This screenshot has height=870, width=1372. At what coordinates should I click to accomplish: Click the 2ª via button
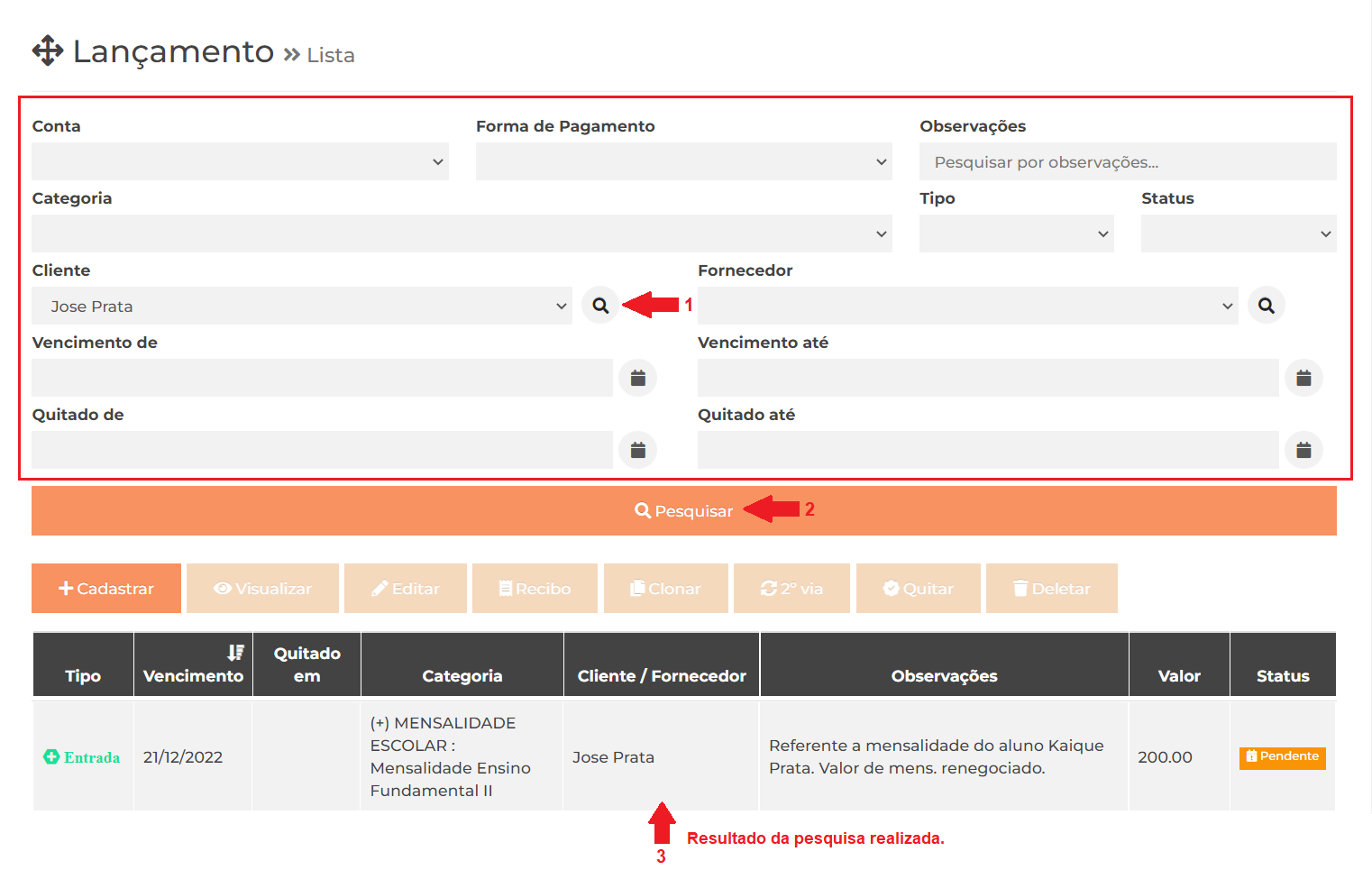tap(791, 588)
